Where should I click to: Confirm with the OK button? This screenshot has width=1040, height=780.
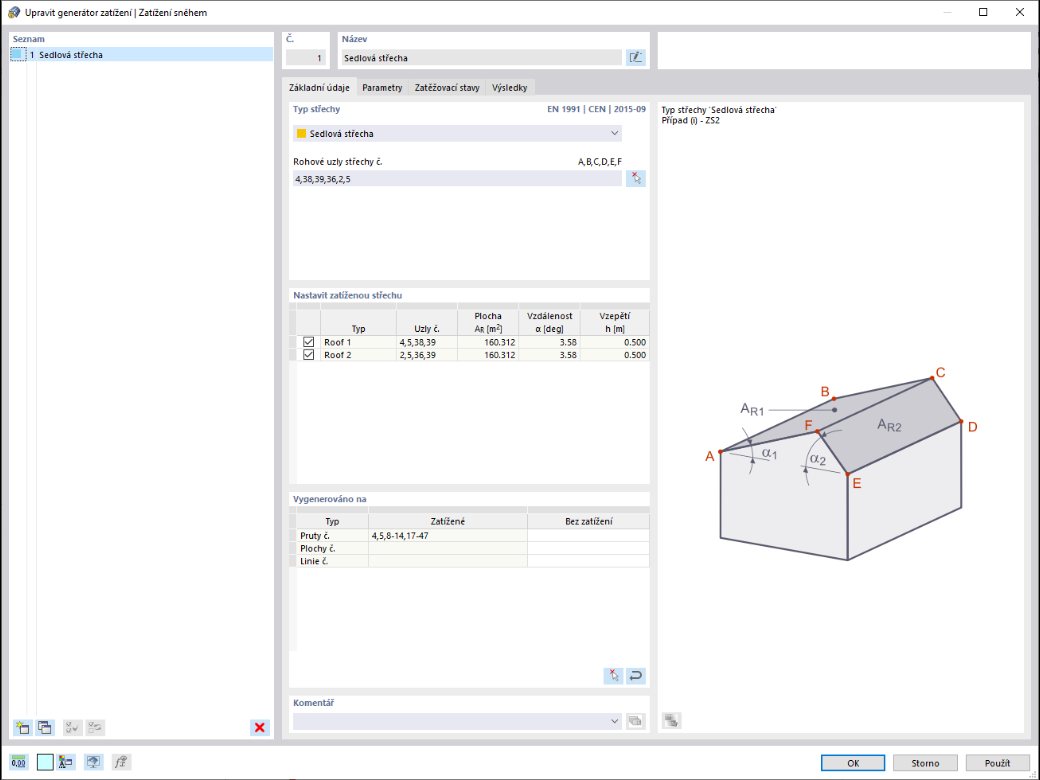[853, 763]
